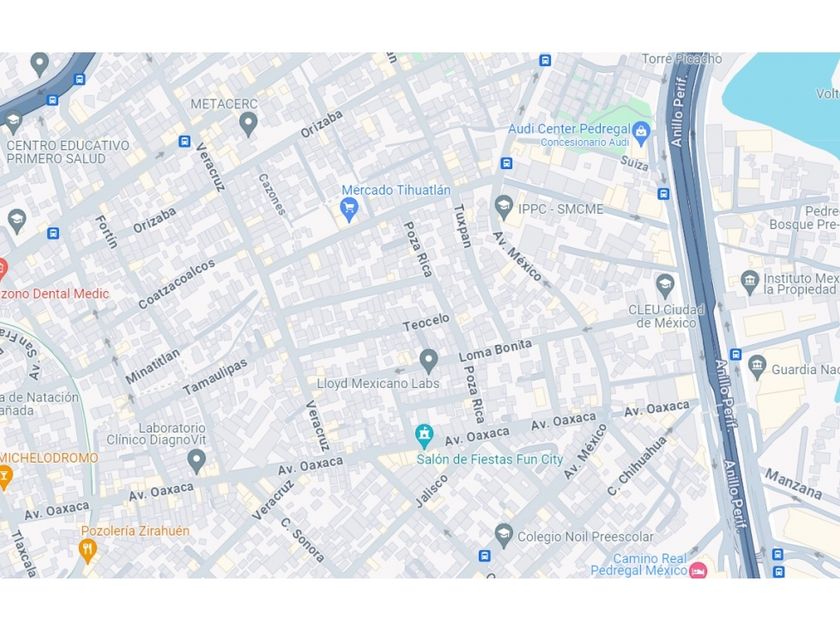Select the Lloyd Mexicano Labs pin
This screenshot has width=840, height=630.
pos(428,362)
